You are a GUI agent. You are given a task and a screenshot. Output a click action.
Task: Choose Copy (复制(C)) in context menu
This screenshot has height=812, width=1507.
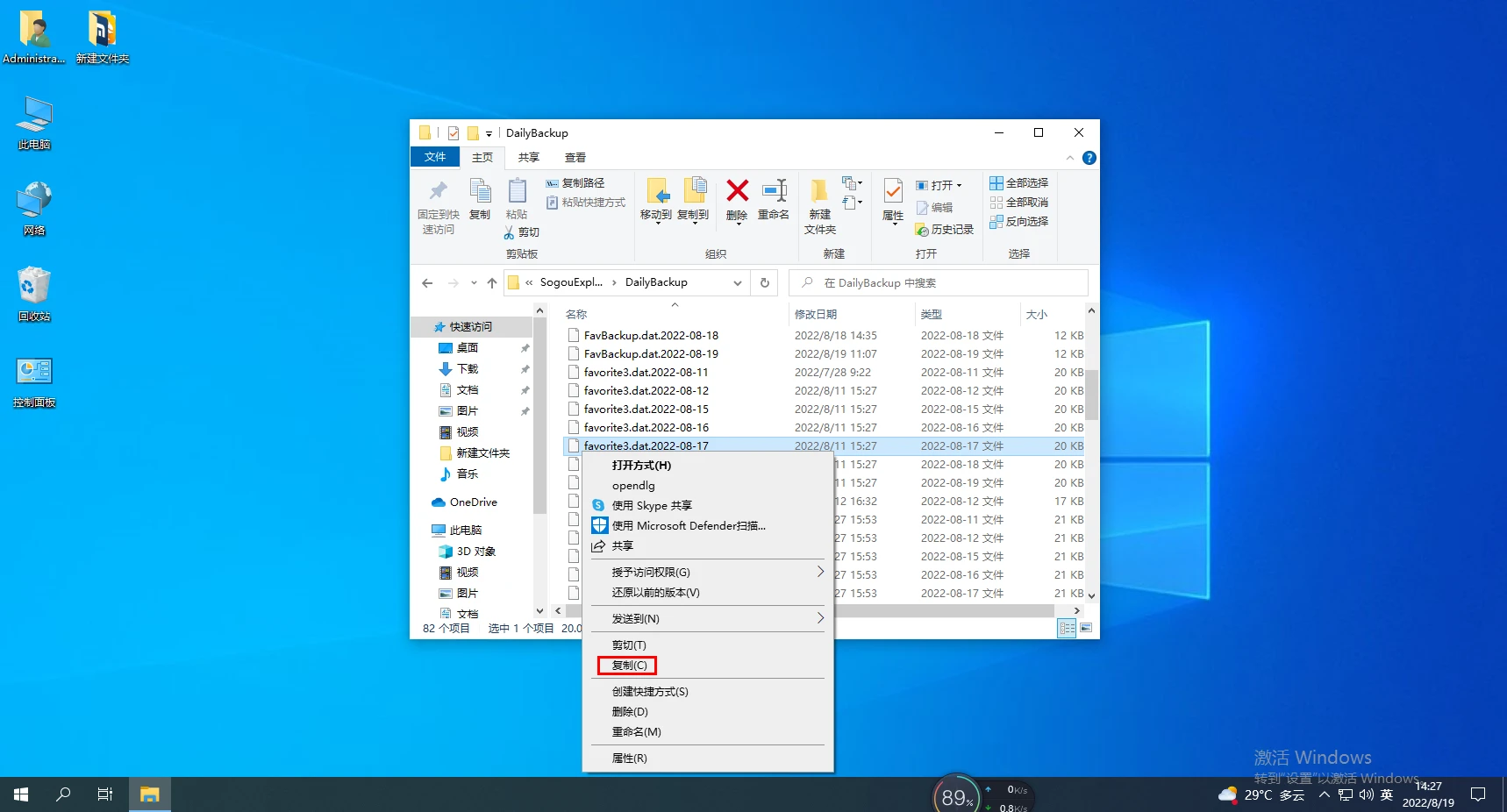[629, 666]
